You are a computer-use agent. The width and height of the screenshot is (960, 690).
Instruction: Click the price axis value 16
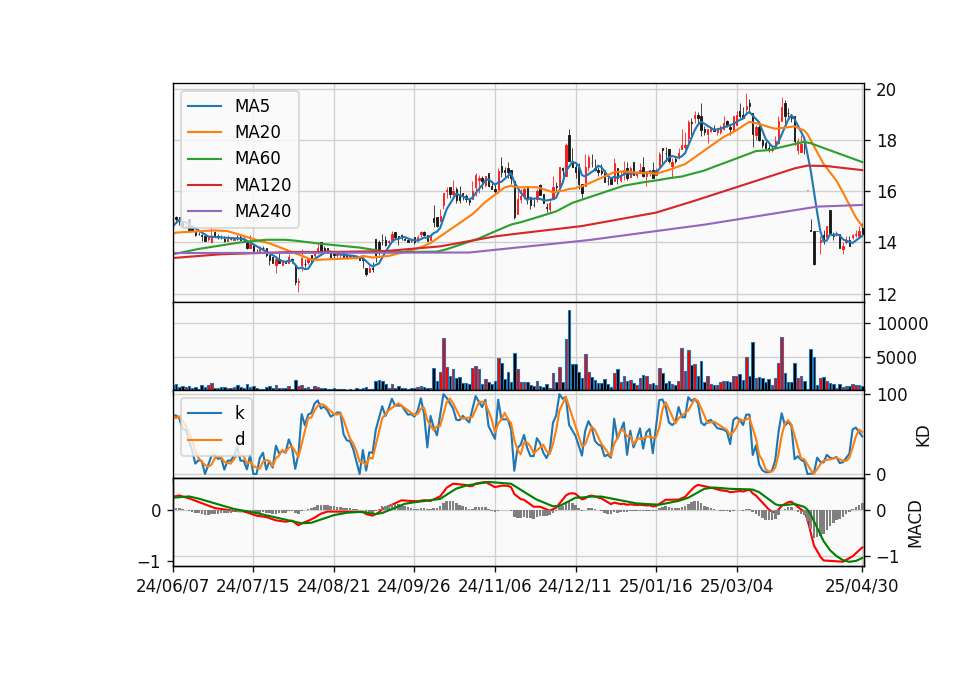[886, 192]
